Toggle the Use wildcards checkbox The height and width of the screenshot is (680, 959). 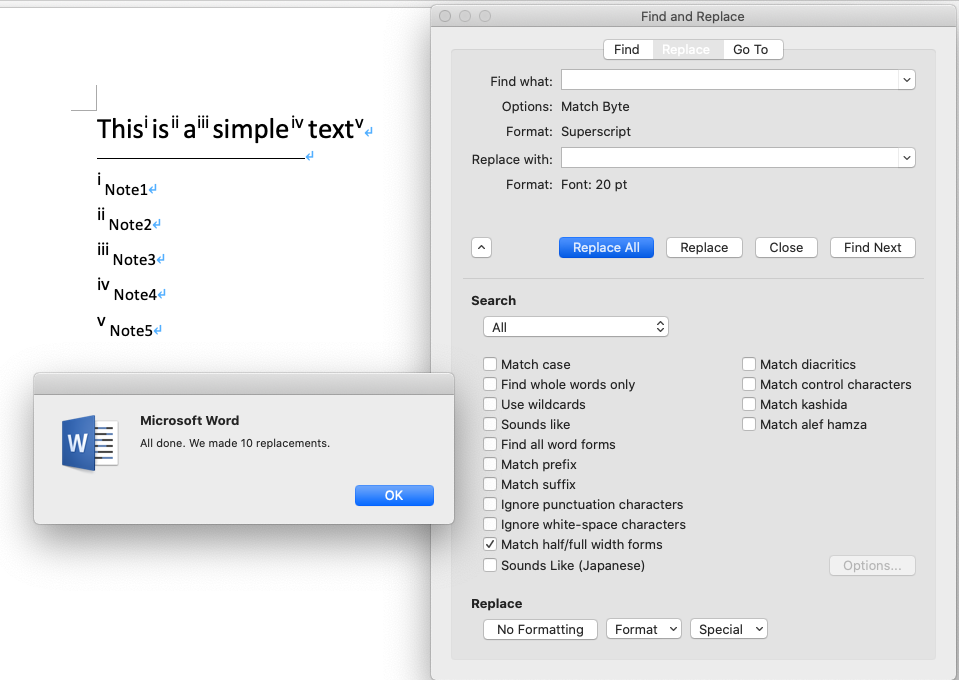point(490,404)
